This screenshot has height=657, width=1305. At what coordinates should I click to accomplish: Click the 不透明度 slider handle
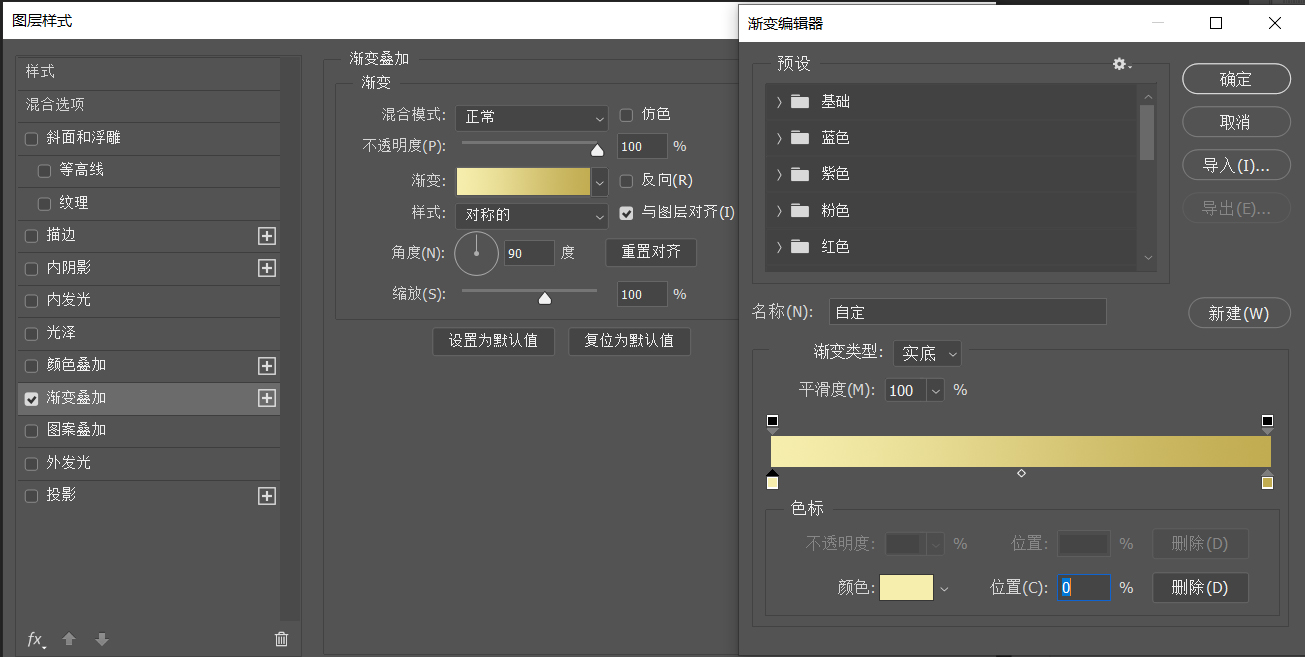(597, 150)
